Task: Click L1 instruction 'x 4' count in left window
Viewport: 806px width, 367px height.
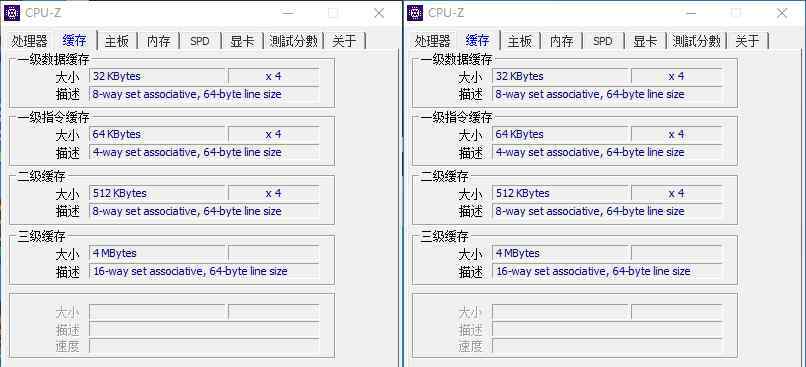Action: click(273, 134)
